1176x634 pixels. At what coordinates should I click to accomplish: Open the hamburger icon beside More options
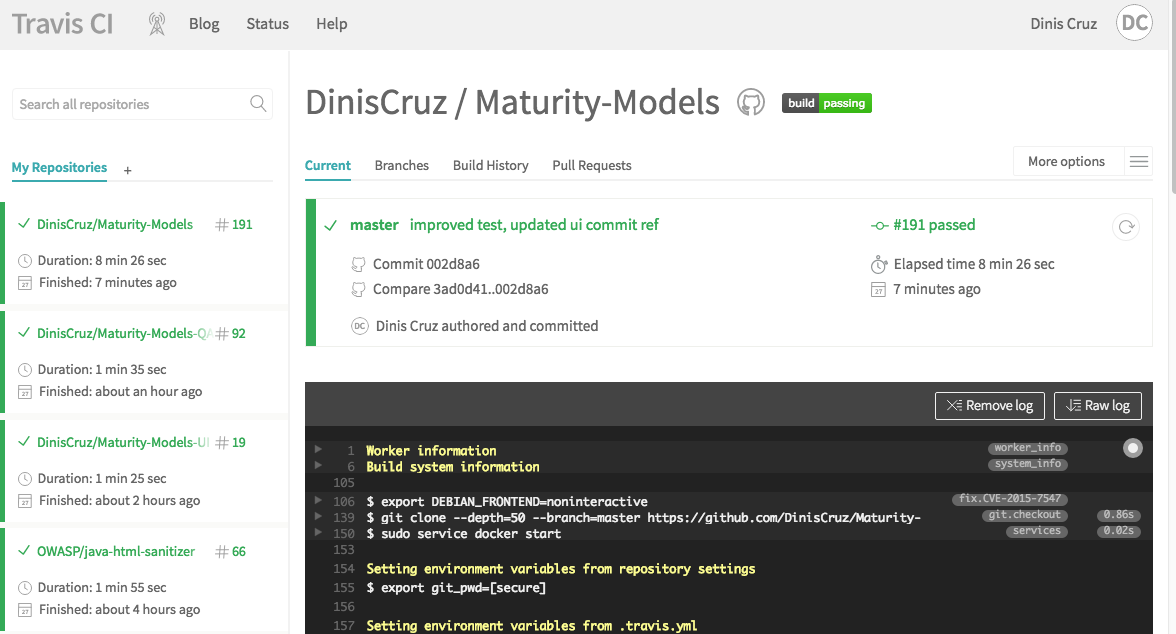click(1138, 162)
